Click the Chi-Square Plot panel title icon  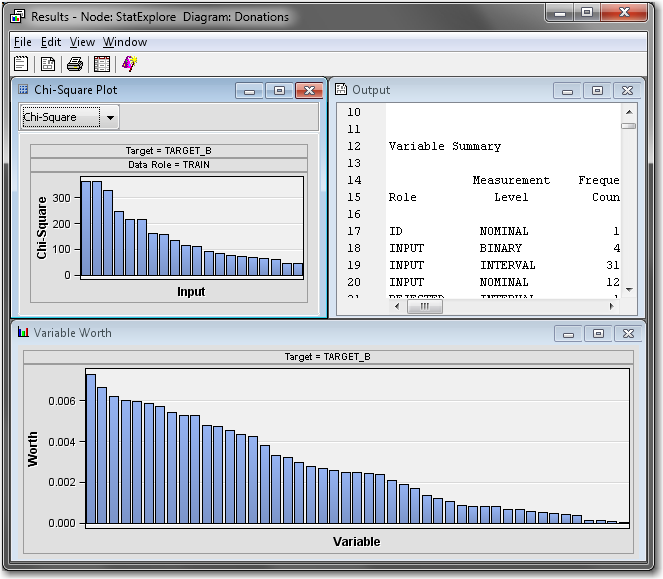23,89
